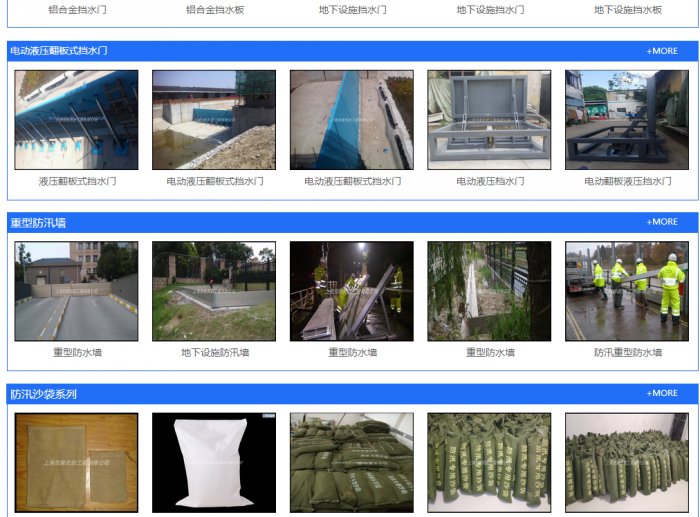
Task: Open +MORE in the 电动液压翻板式挡水门 section header
Action: pos(662,50)
